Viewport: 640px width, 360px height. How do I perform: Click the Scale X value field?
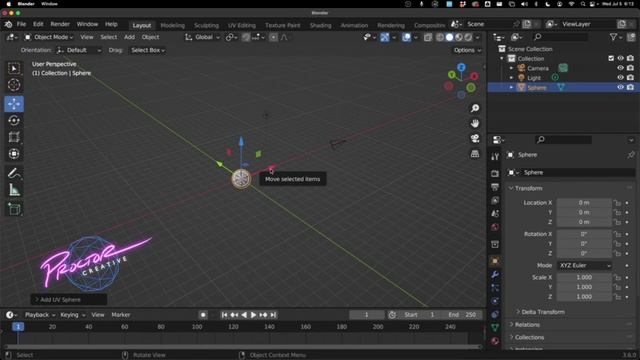584,277
